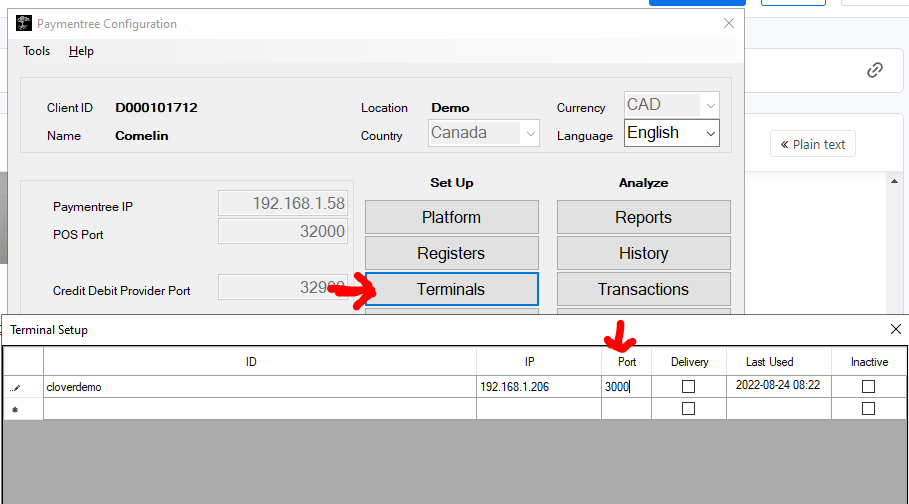Viewport: 909px width, 504px height.
Task: Click scroll up arrow in background window
Action: 895,182
